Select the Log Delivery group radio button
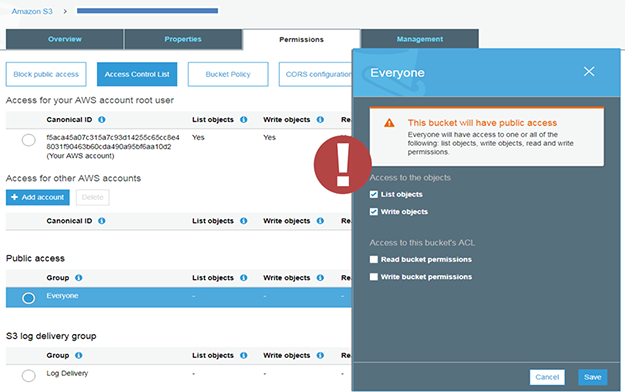 click(x=28, y=376)
